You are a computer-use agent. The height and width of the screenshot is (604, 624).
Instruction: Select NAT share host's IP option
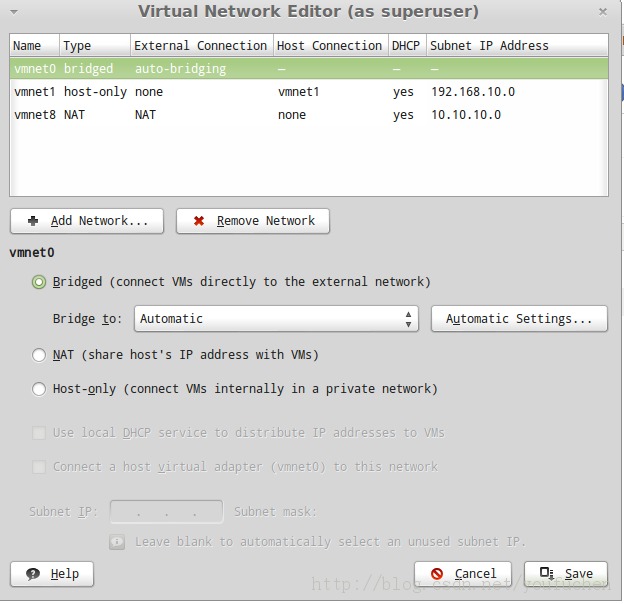39,355
